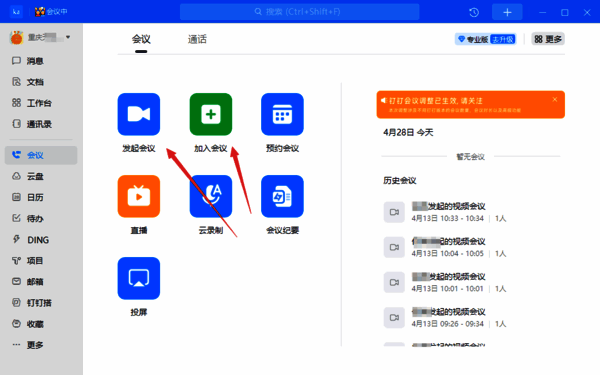Open the organization name dropdown arrow

(x=68, y=37)
